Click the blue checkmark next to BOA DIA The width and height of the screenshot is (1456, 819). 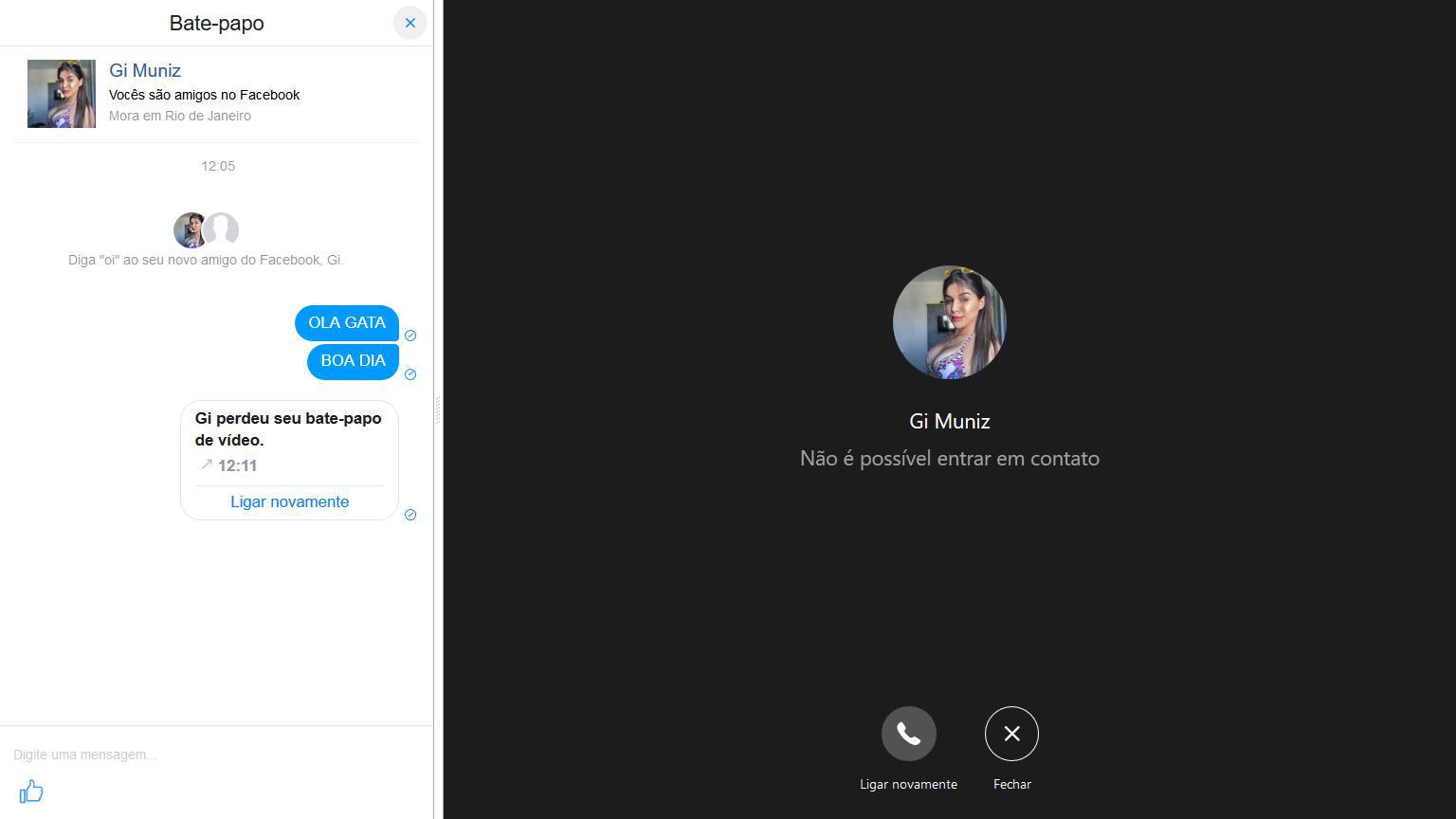(410, 374)
